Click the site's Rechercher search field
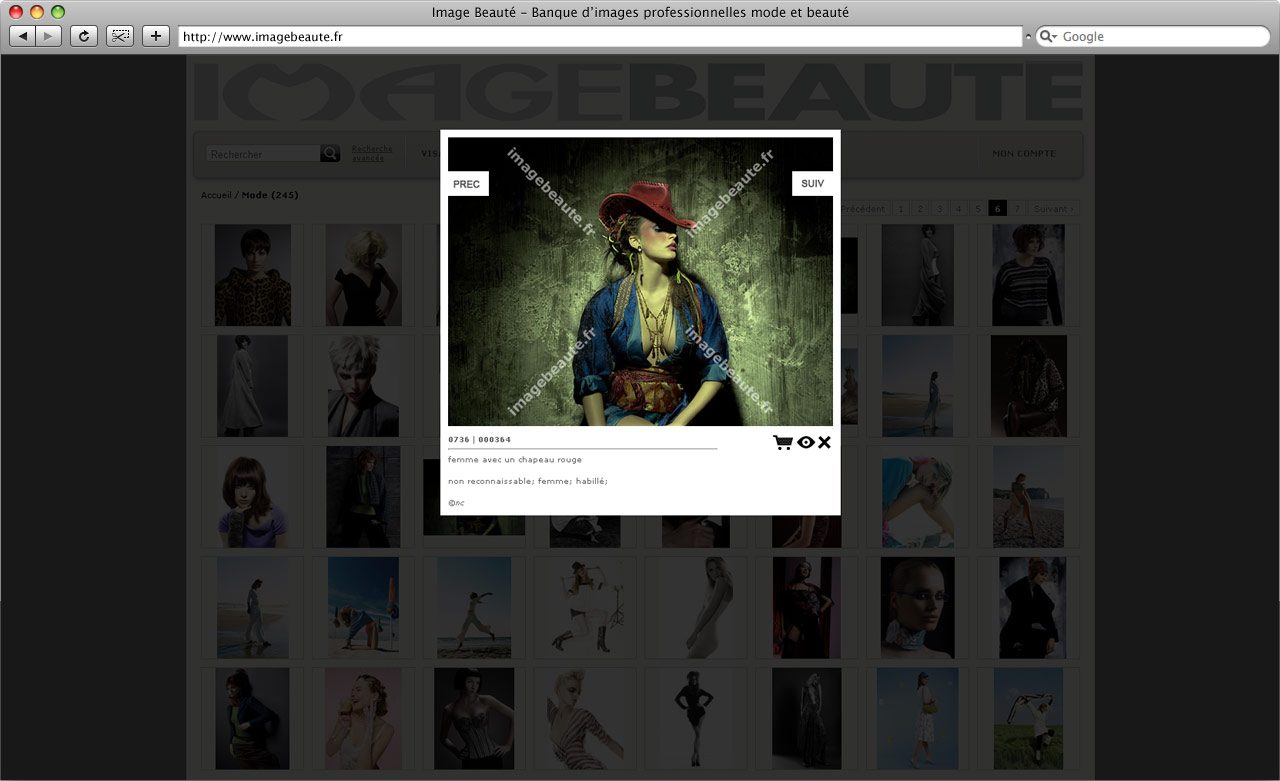The image size is (1280, 781). pos(263,154)
